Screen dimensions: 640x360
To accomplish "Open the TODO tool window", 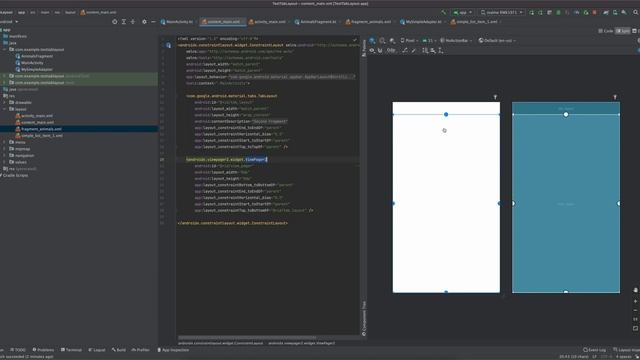I will pyautogui.click(x=18, y=350).
